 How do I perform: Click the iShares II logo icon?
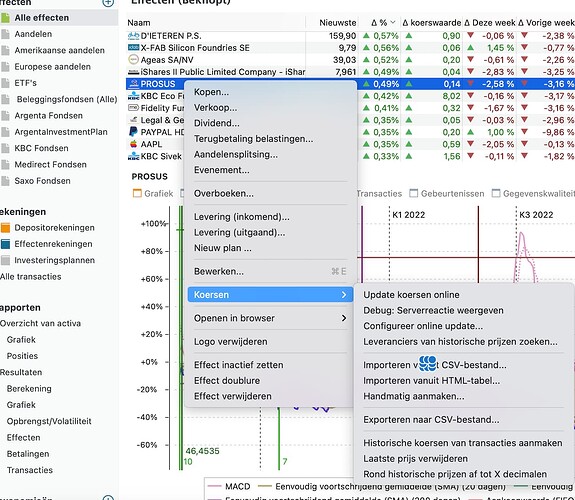point(133,72)
